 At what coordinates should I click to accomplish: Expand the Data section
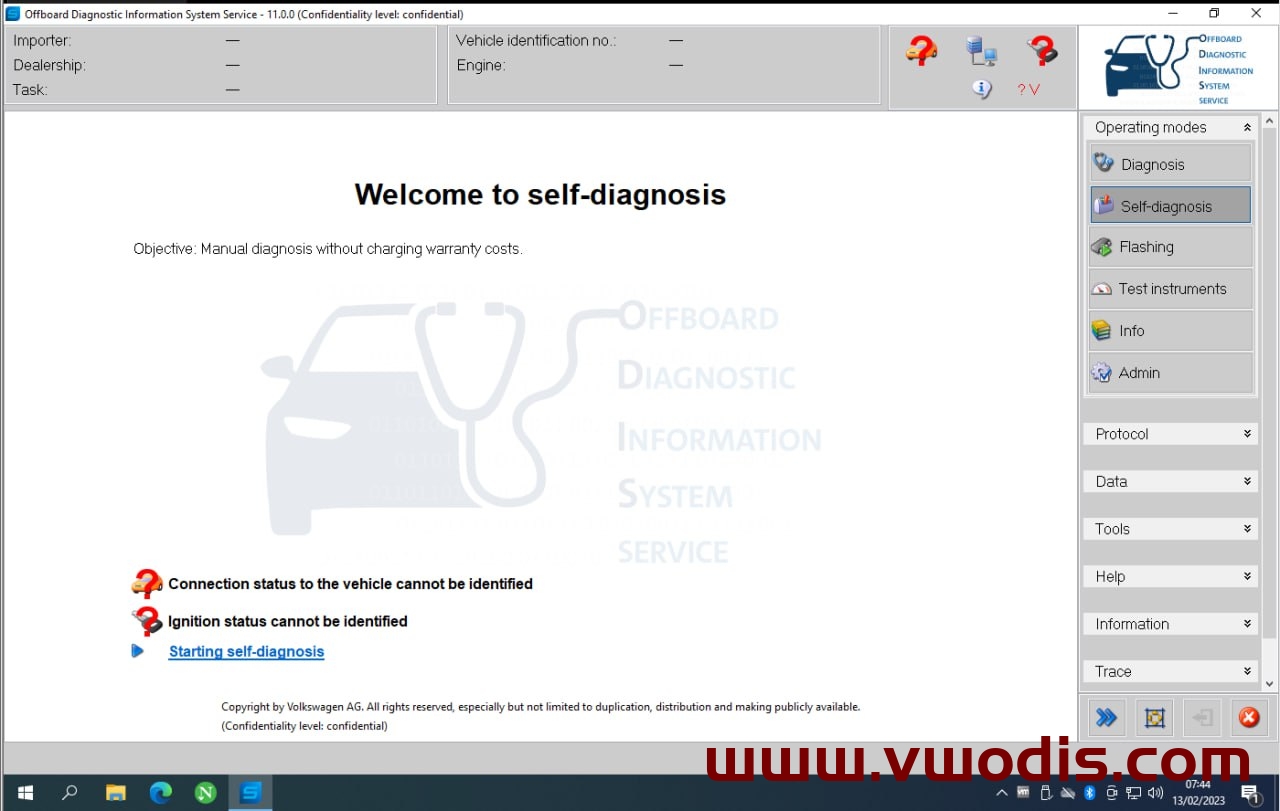coord(1170,481)
